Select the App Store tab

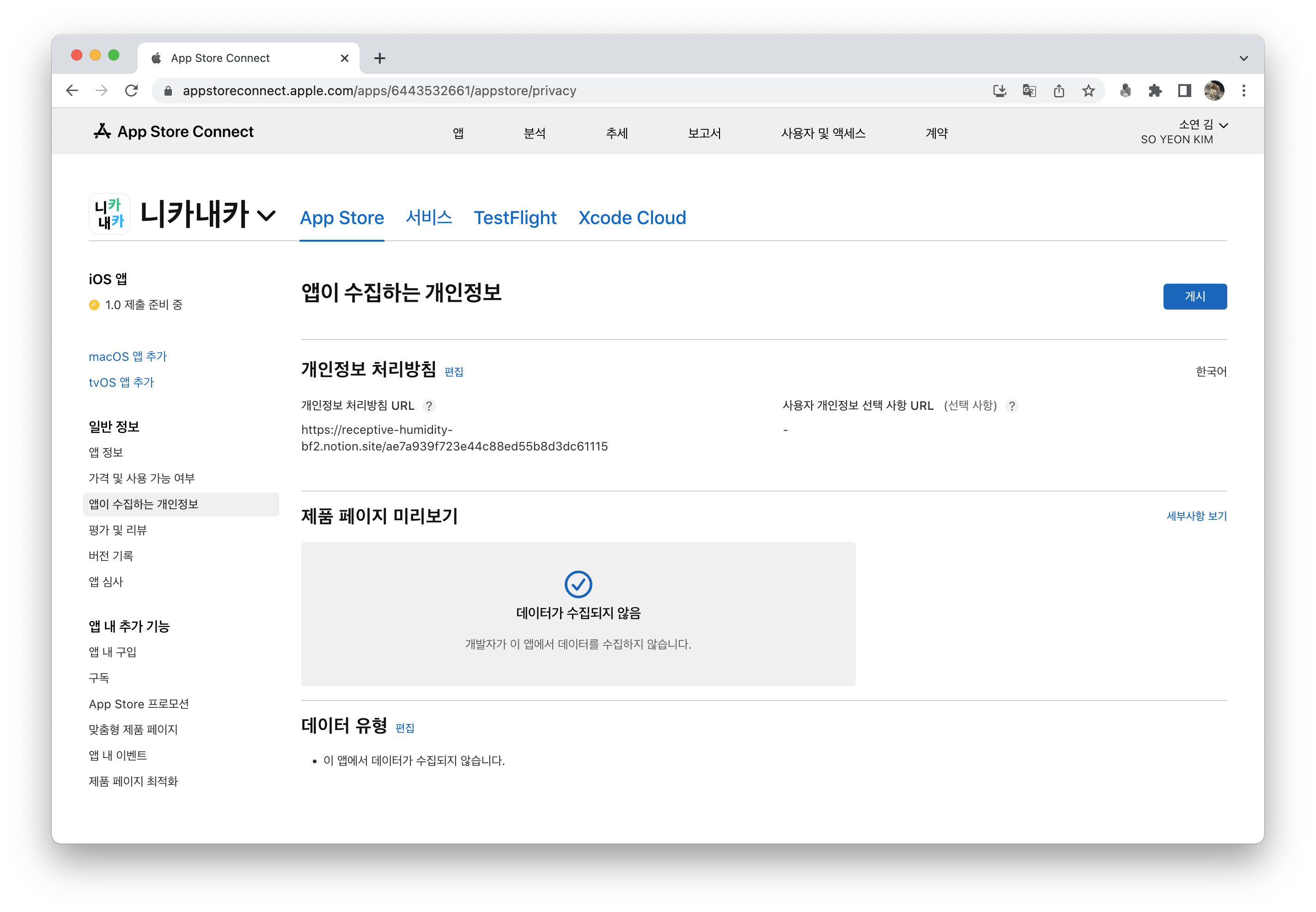pos(342,218)
